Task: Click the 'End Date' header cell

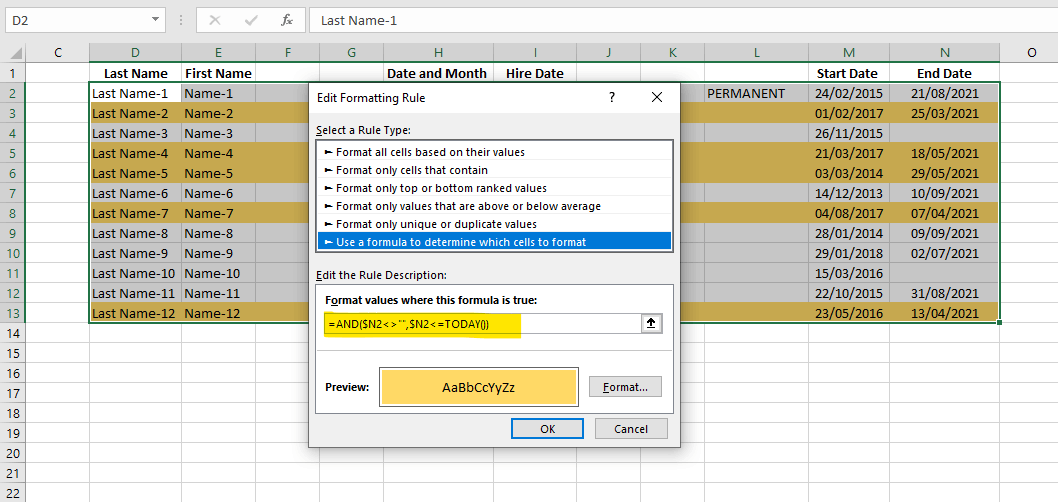Action: (945, 74)
